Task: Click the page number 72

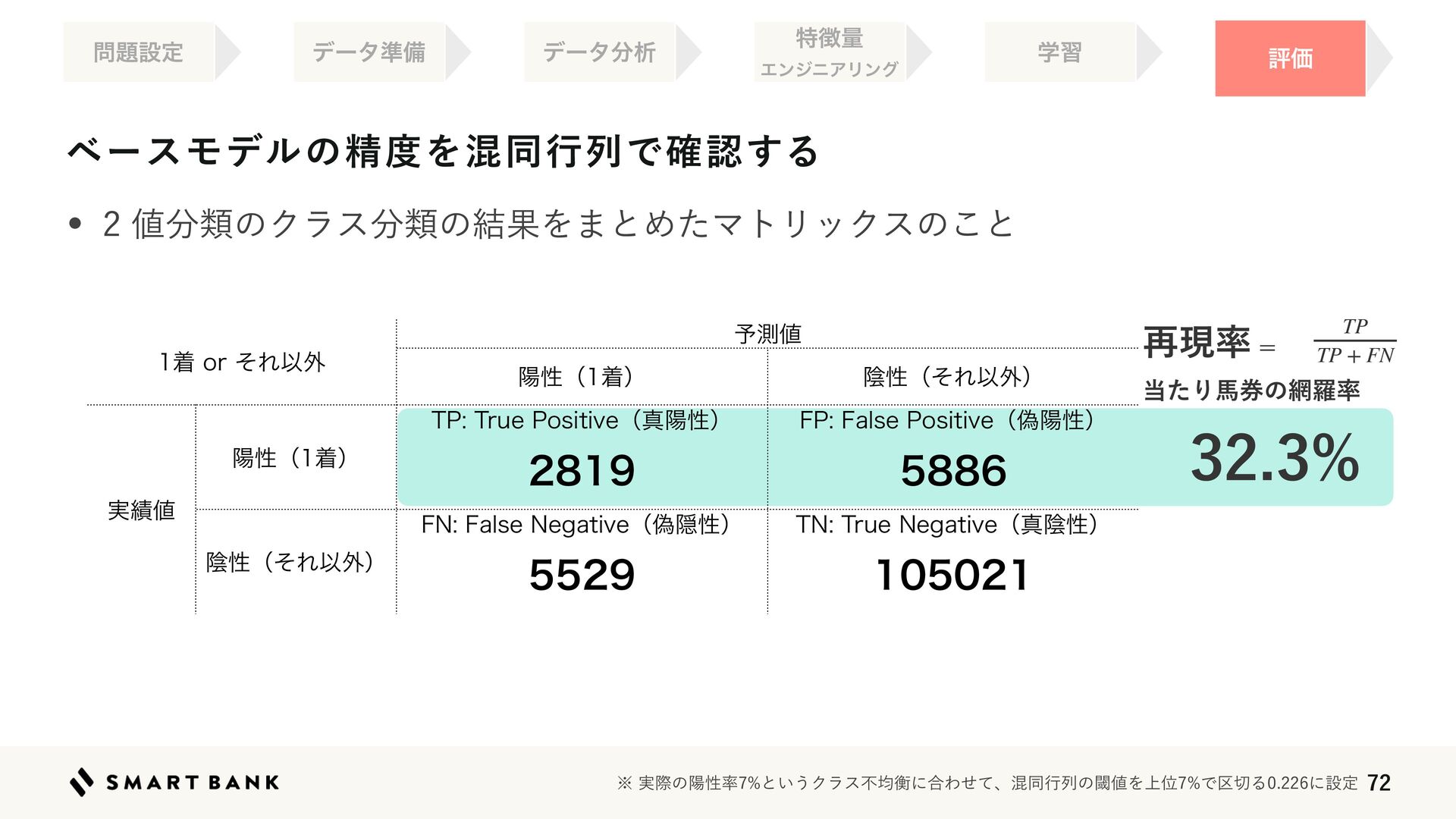Action: click(1379, 783)
